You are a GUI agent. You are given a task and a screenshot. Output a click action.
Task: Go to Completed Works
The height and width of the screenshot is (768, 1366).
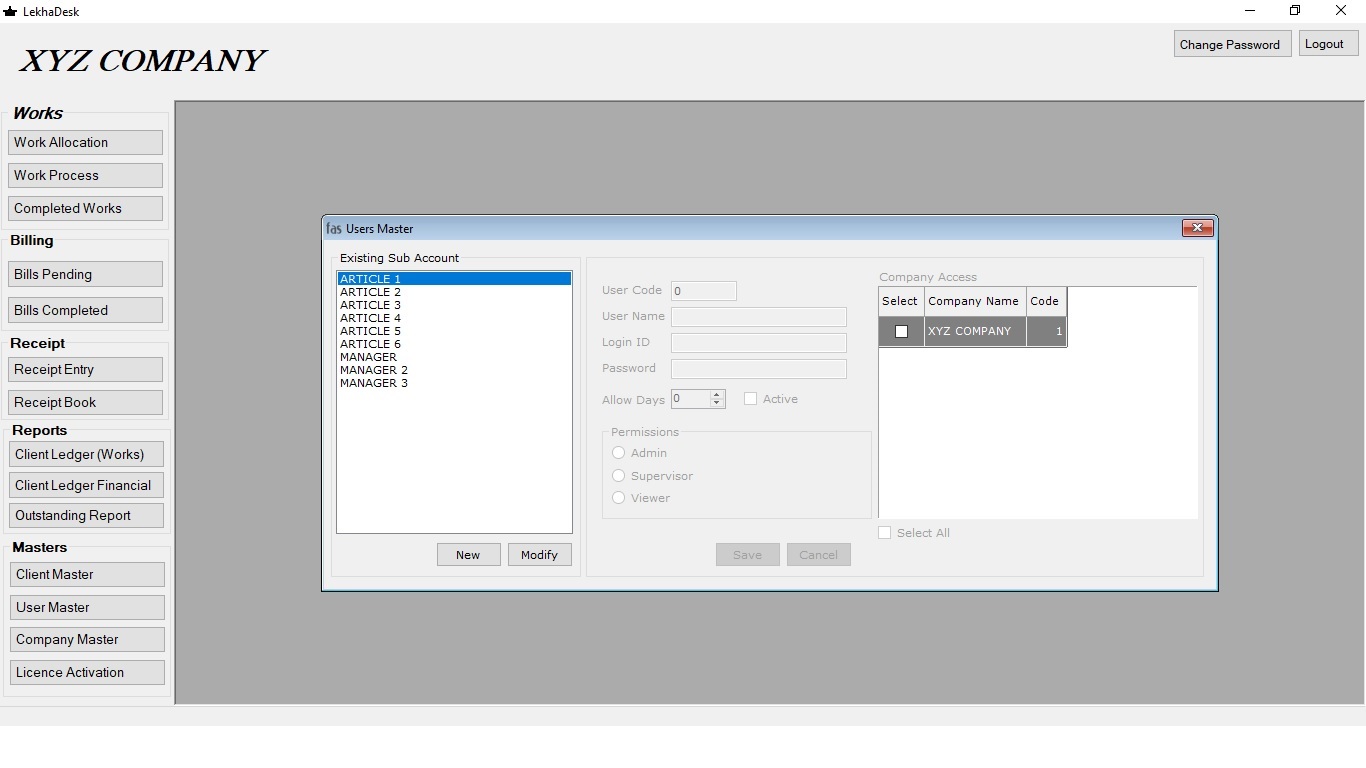[85, 208]
